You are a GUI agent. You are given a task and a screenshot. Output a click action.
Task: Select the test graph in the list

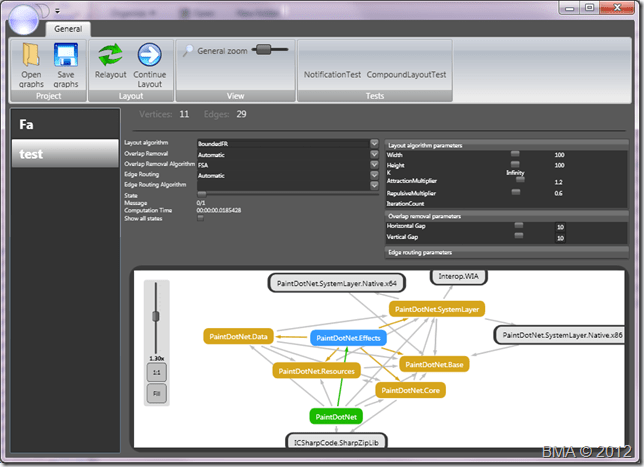tap(65, 154)
